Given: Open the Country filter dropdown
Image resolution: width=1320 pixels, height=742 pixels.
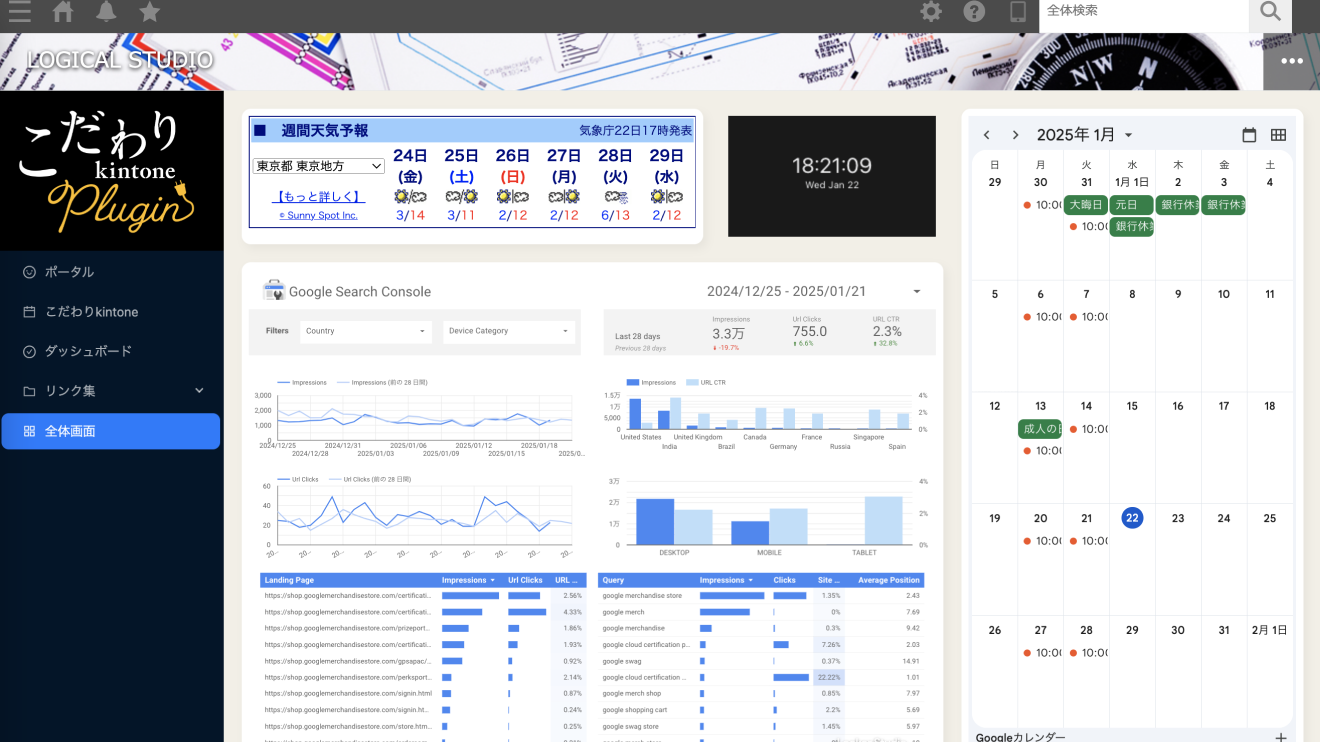Looking at the screenshot, I should click(367, 331).
